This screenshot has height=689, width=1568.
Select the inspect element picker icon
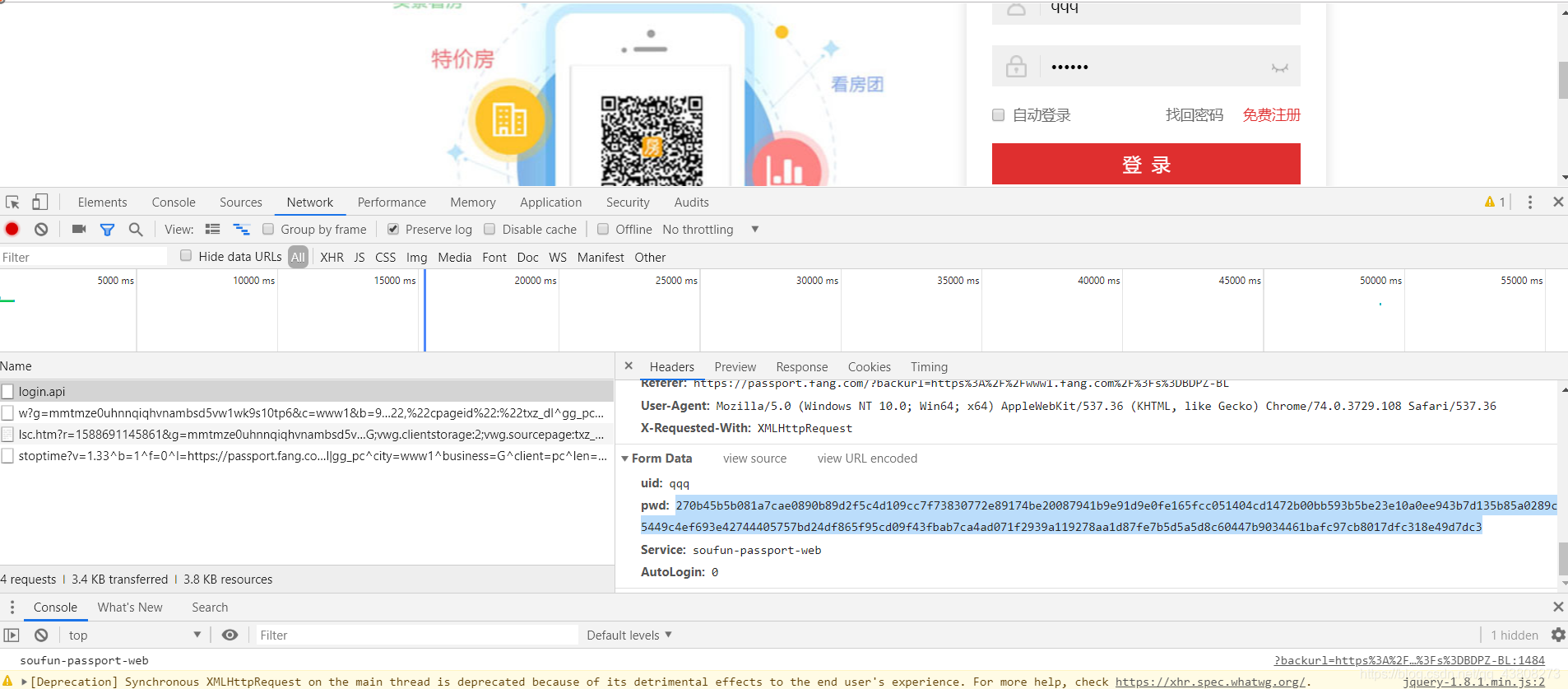(12, 203)
